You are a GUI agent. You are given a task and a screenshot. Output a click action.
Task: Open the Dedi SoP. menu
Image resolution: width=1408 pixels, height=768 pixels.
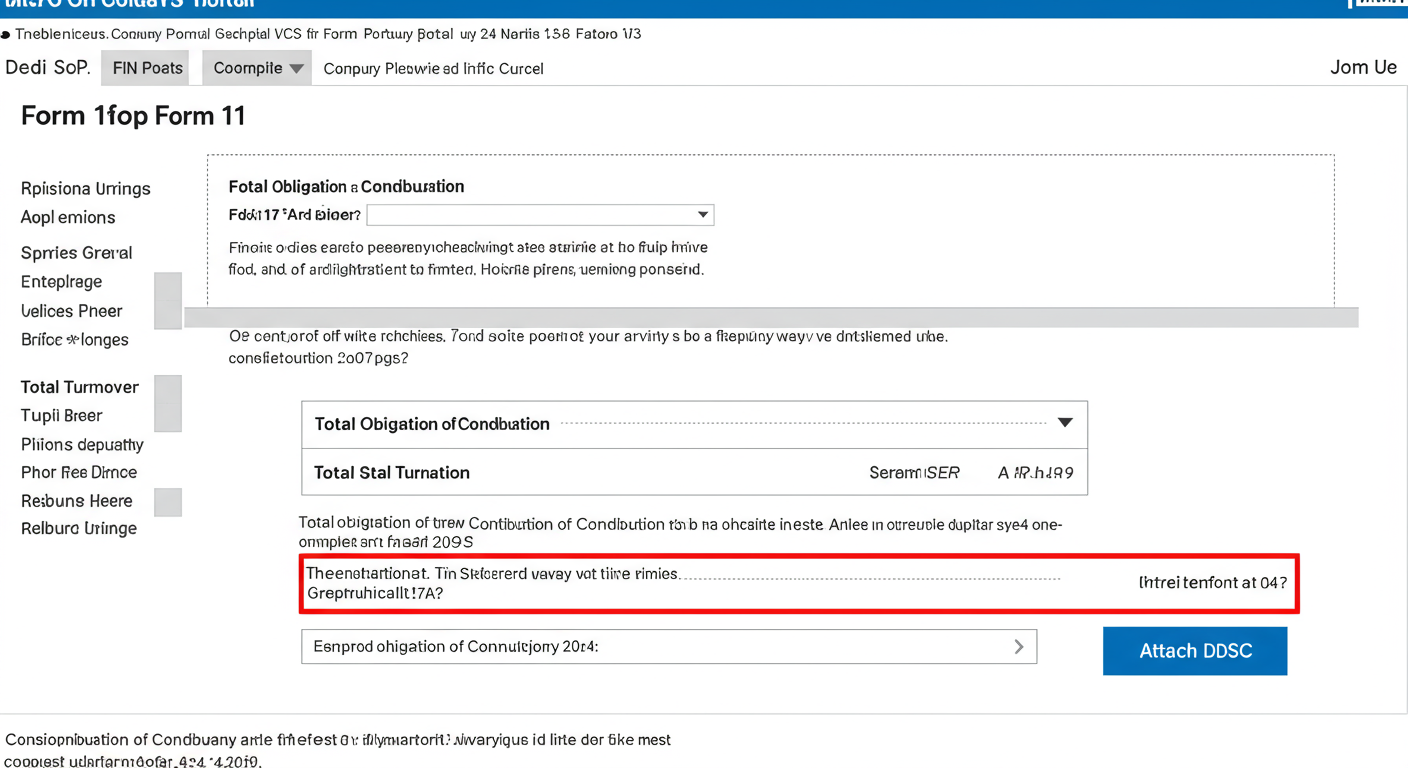pos(47,68)
